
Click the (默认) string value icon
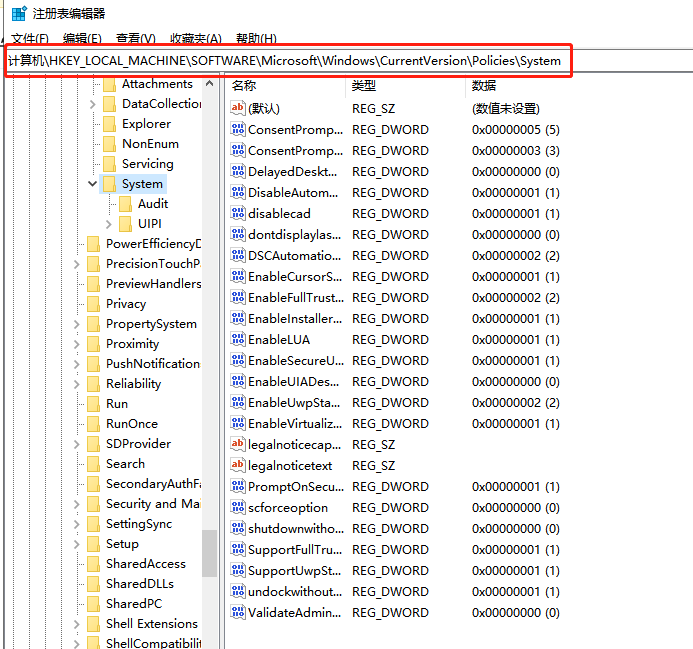238,108
